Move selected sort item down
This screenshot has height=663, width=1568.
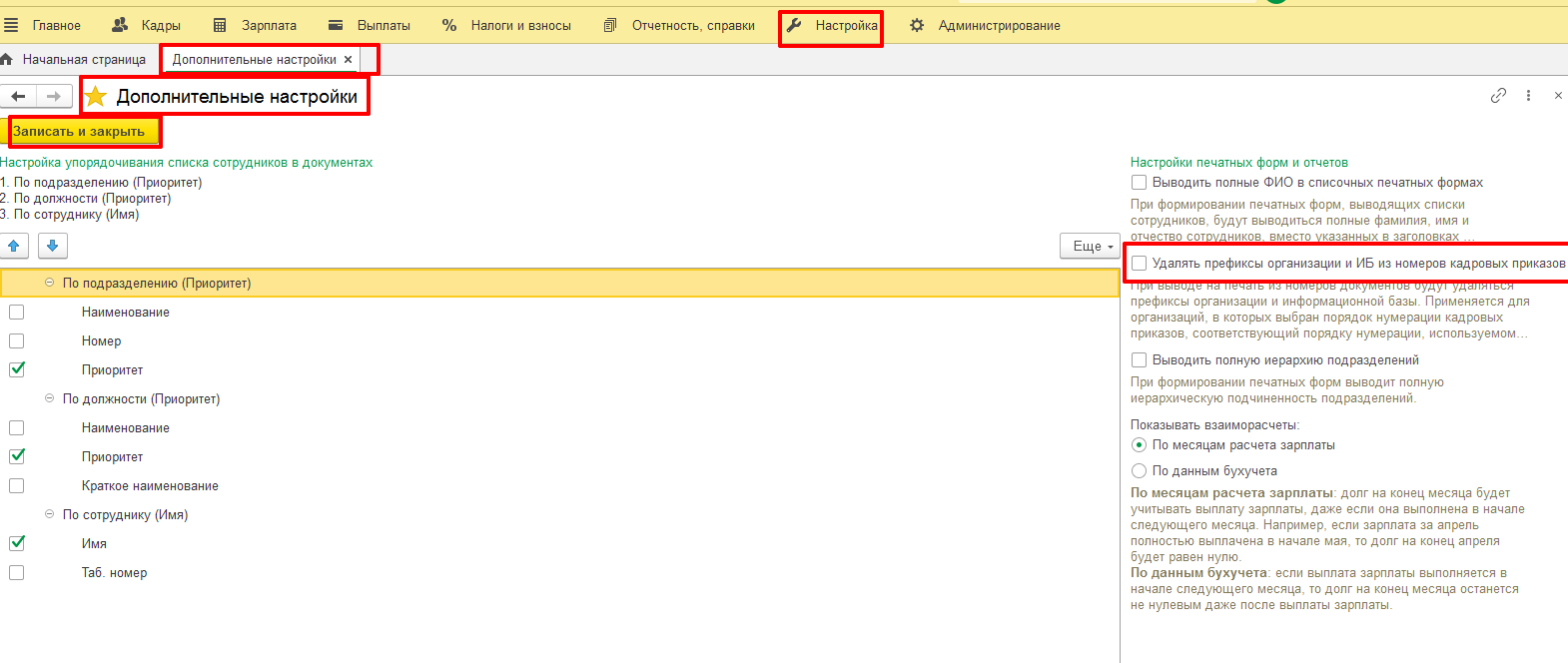point(53,246)
